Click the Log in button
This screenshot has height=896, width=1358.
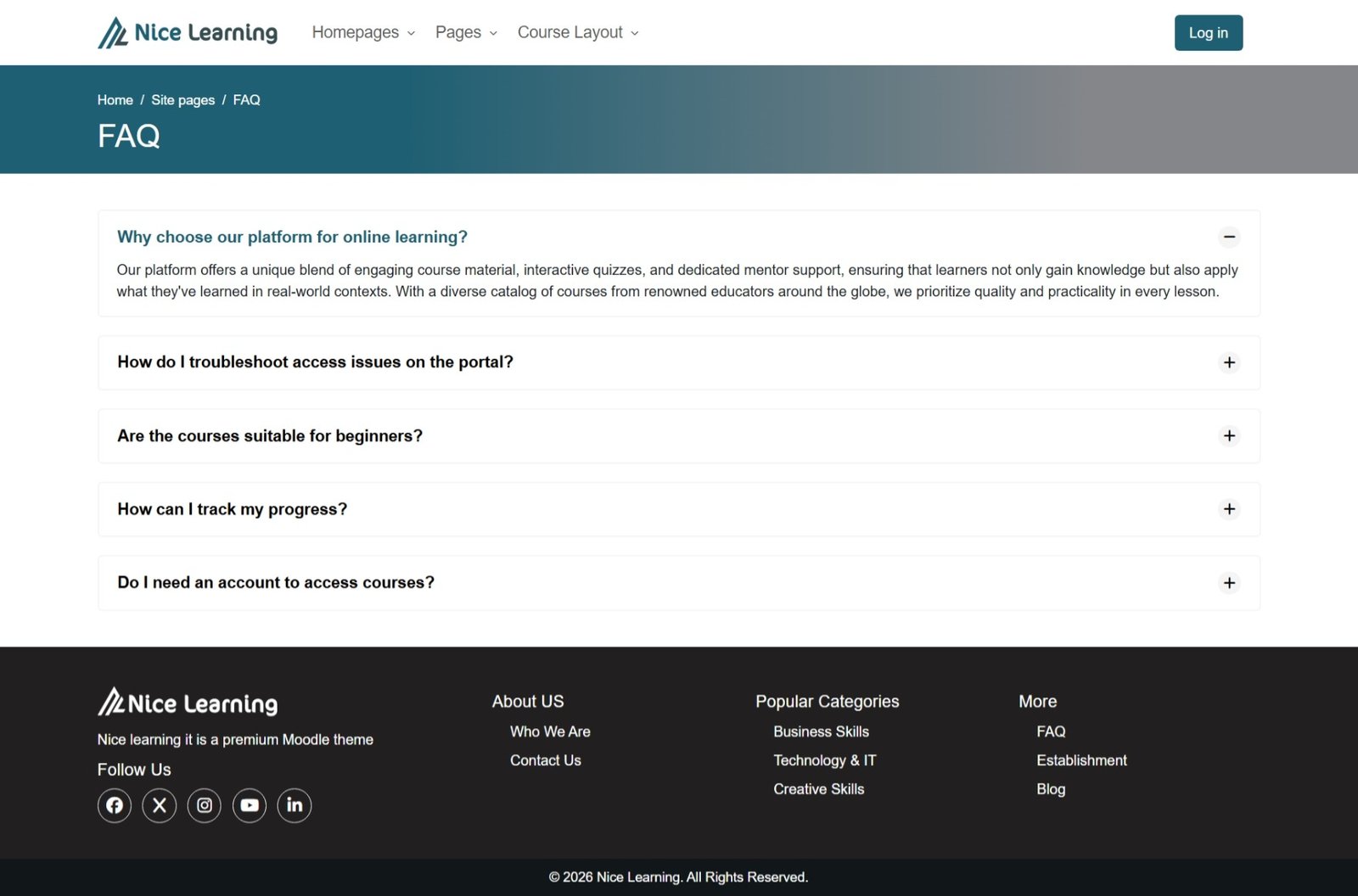[x=1208, y=33]
